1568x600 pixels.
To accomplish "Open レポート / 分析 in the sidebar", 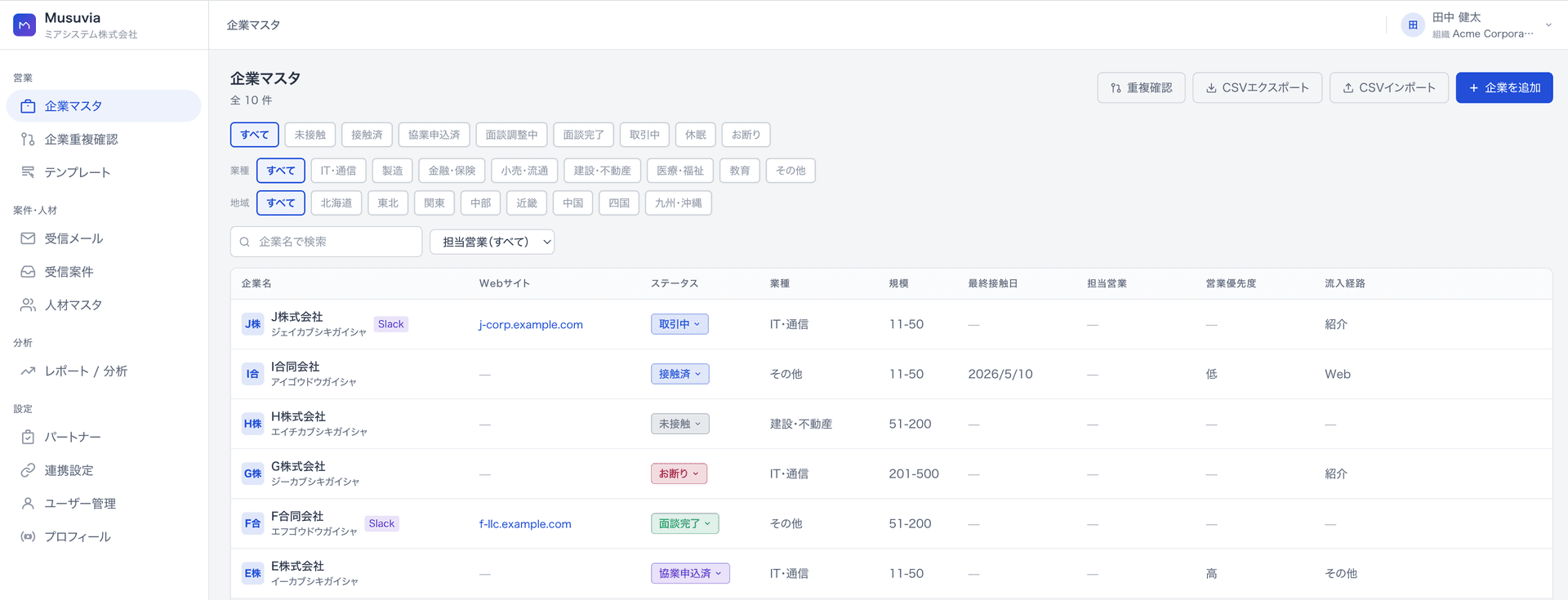I will 104,371.
